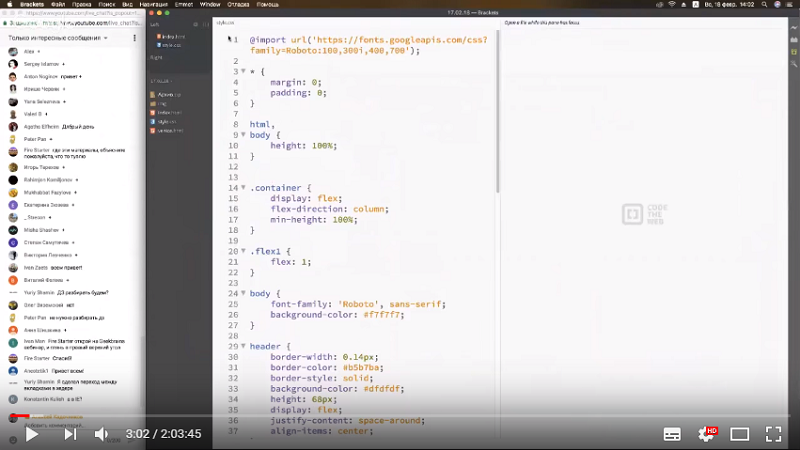Enter fullscreen mode
Viewport: 800px width, 450px height.
[773, 434]
